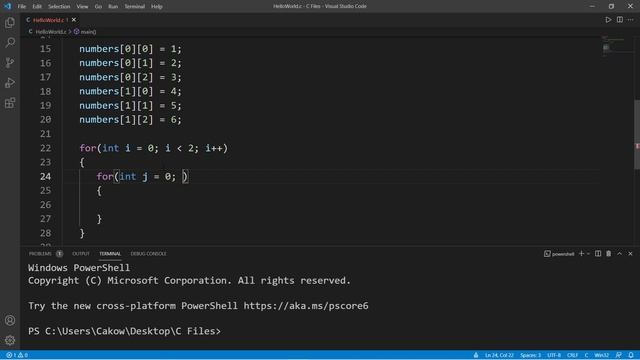Open the Run and Debug view
The image size is (640, 360).
tap(10, 83)
